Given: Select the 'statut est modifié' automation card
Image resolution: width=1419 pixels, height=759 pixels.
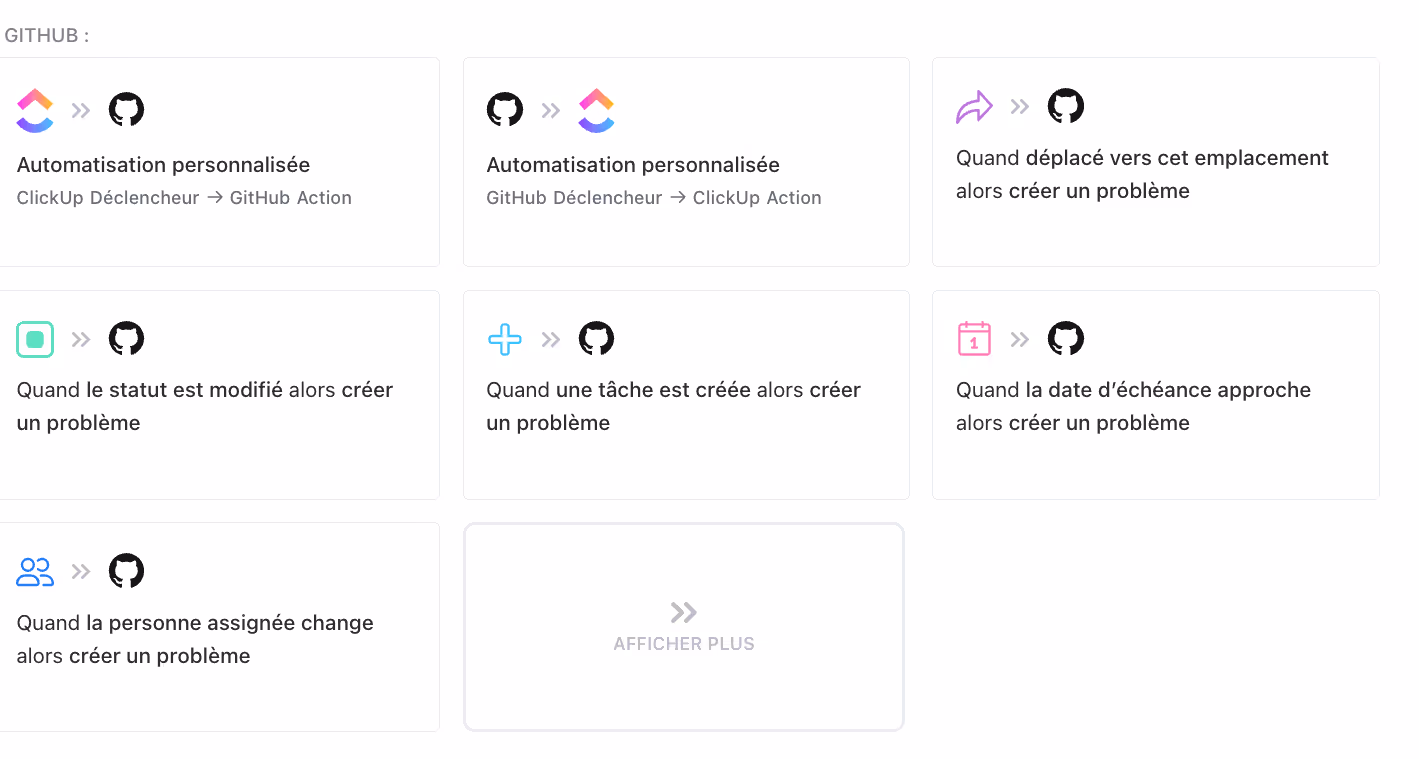Looking at the screenshot, I should click(x=220, y=394).
